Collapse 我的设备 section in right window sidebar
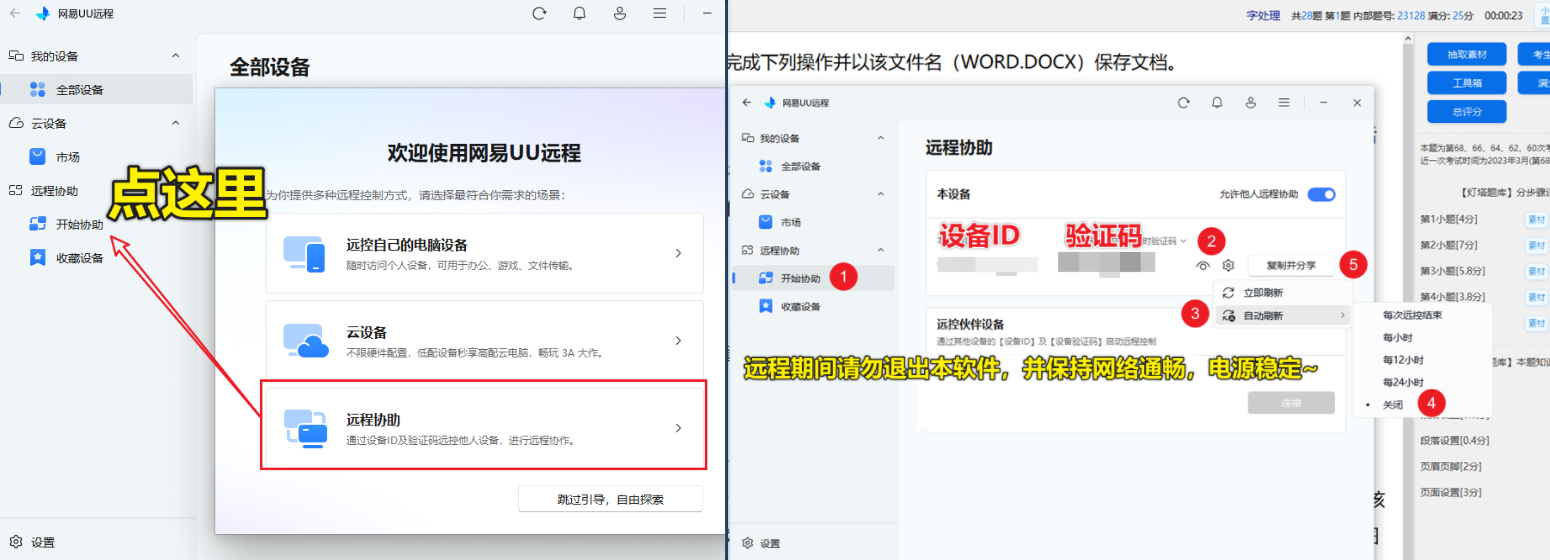 tap(880, 138)
